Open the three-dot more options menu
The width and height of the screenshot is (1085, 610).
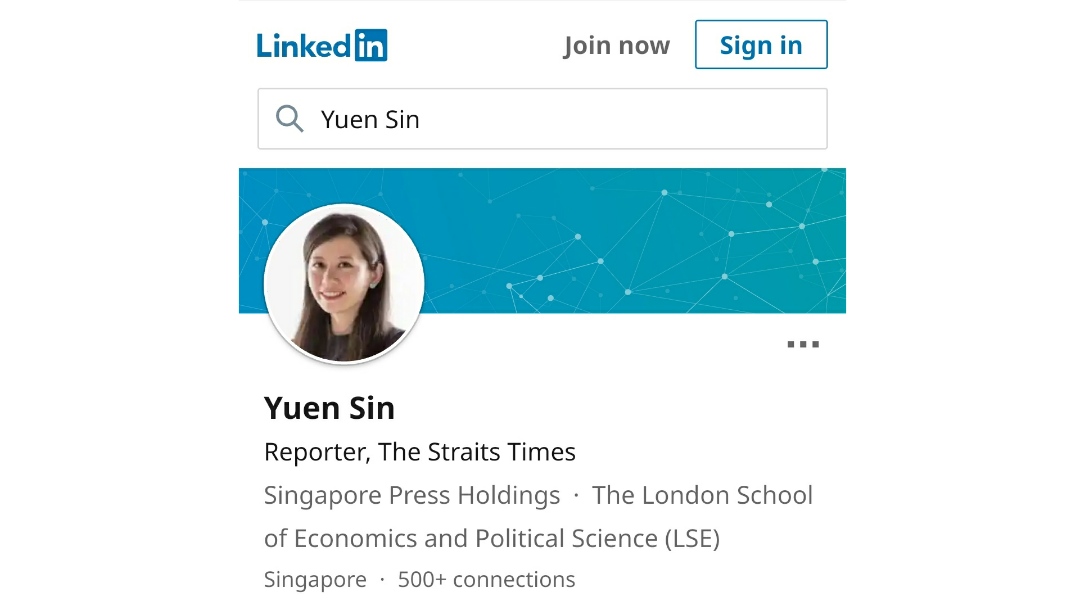click(x=803, y=345)
